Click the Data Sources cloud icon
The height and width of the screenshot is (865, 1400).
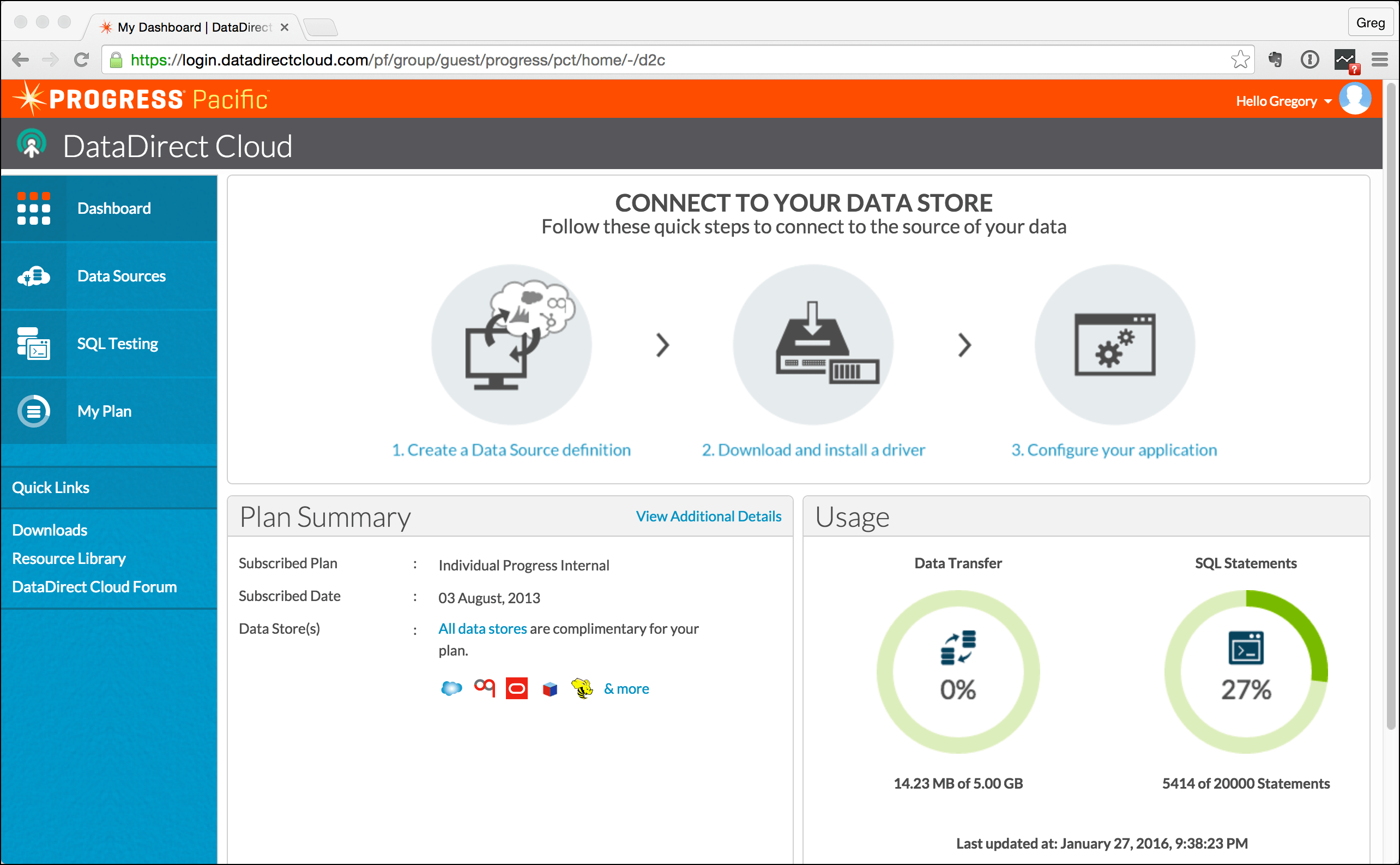click(x=34, y=277)
